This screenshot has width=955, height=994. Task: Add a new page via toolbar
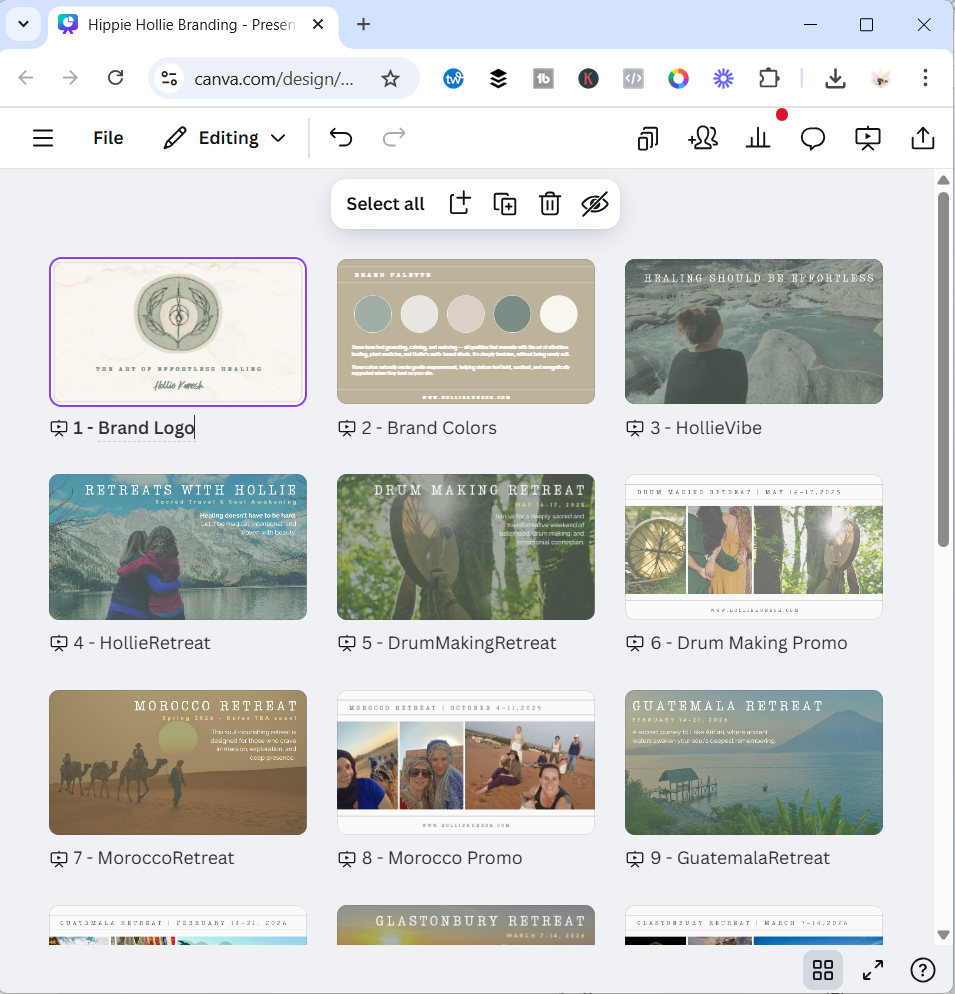[460, 204]
